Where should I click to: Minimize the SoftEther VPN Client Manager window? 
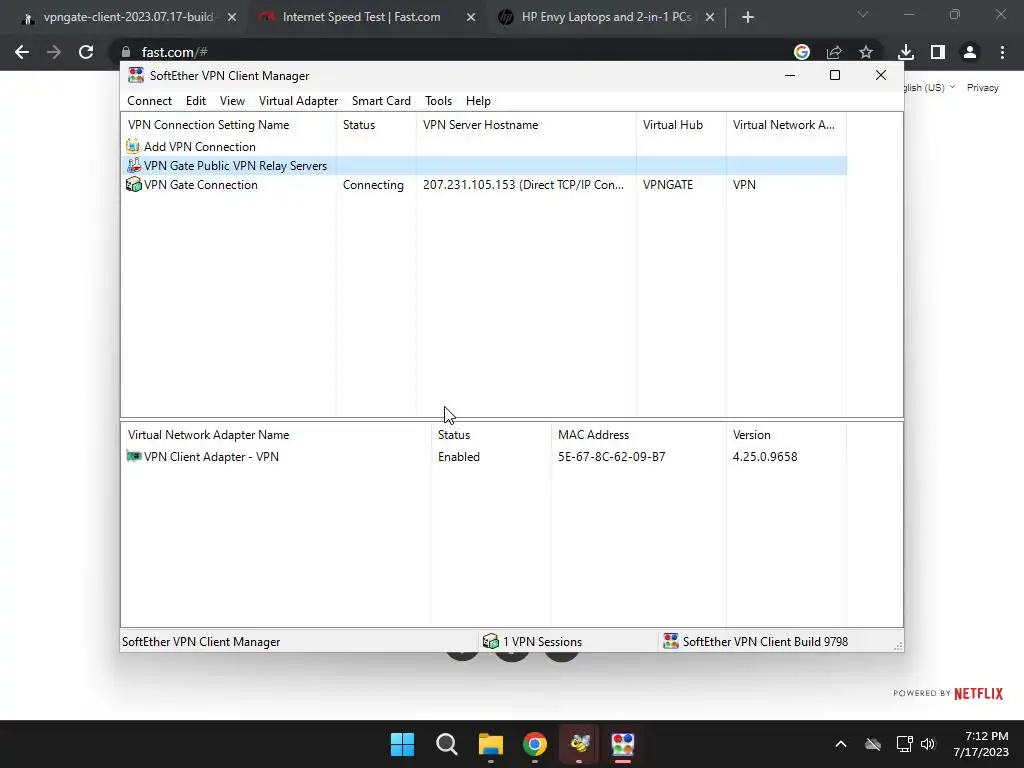coord(790,75)
